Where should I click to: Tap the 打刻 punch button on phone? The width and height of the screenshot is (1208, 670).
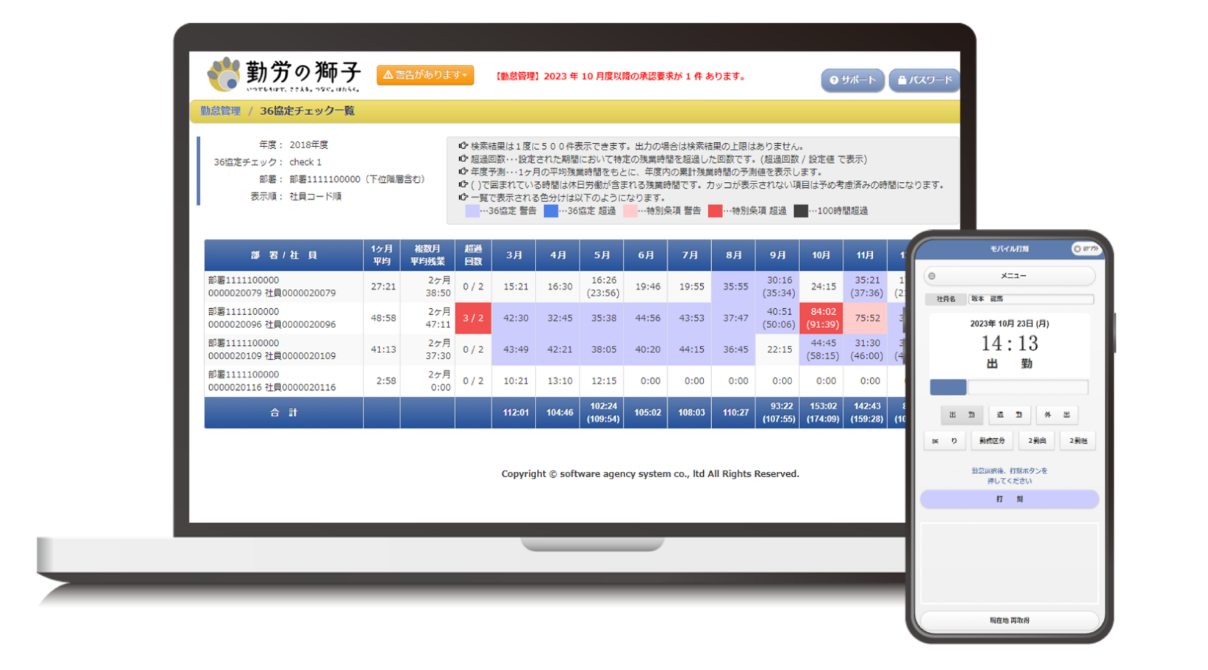[1008, 498]
